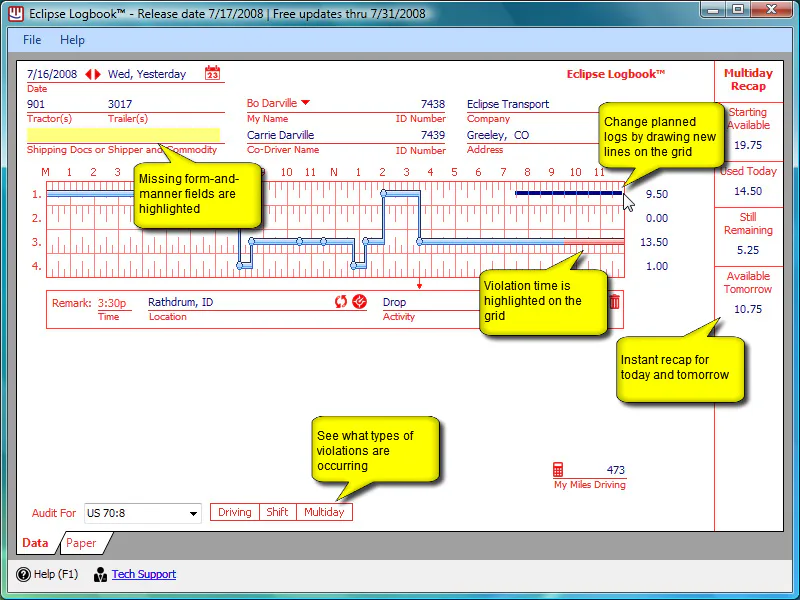The image size is (800, 600).
Task: Click the round red GPS icon beside location
Action: pyautogui.click(x=360, y=302)
